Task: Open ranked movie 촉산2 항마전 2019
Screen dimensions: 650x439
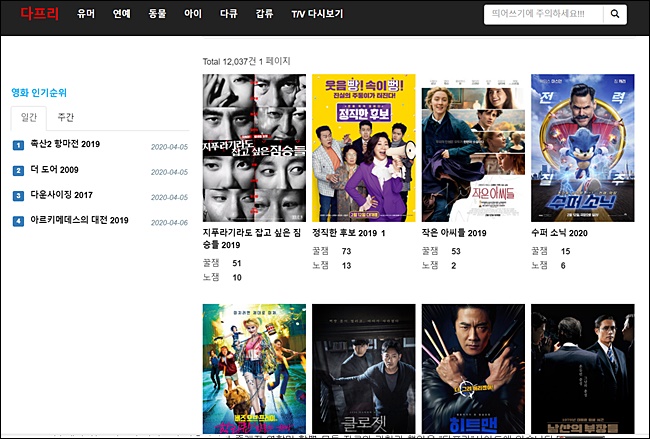Action: point(65,144)
